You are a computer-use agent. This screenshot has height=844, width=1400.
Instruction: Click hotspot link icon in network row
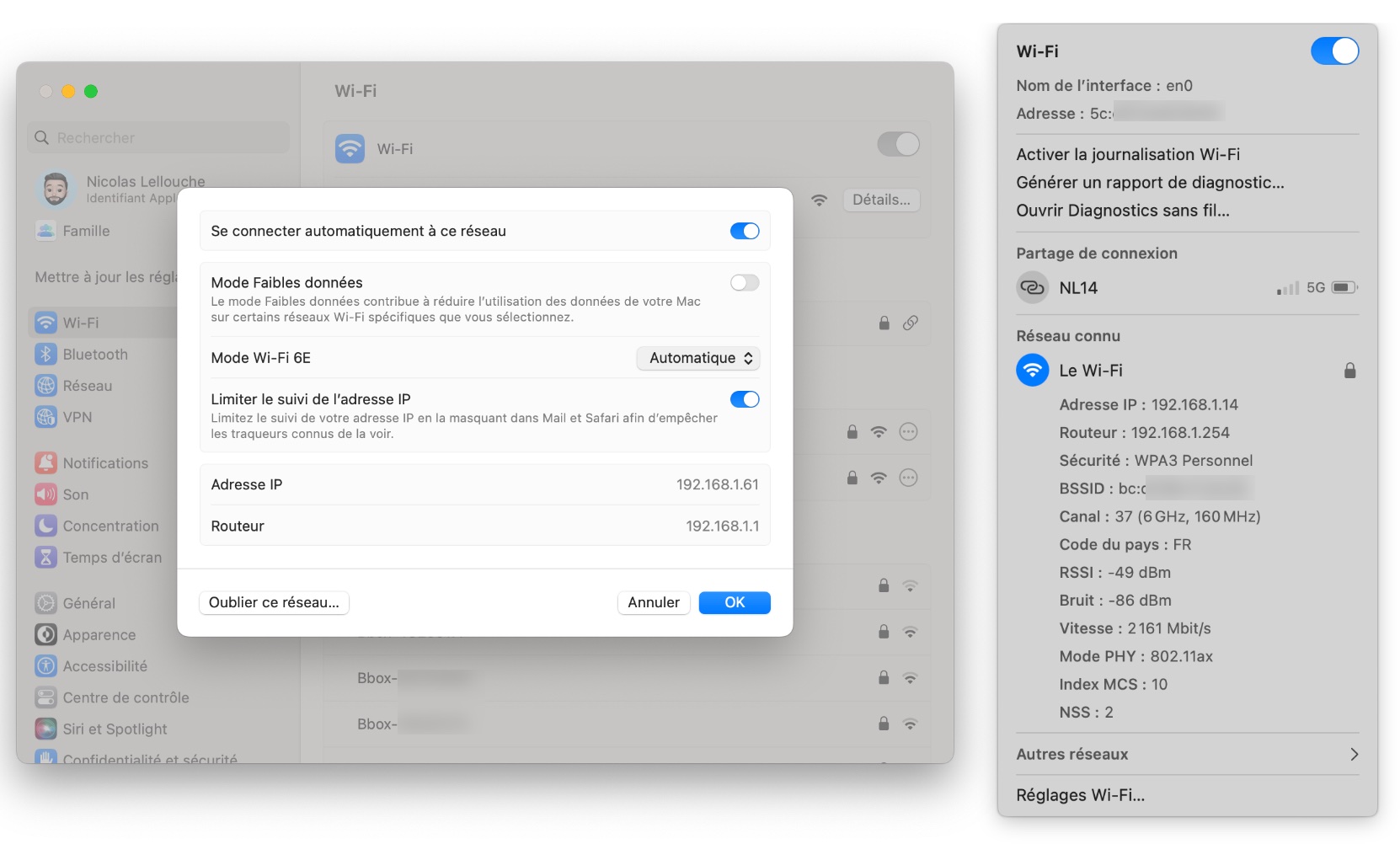click(x=910, y=323)
